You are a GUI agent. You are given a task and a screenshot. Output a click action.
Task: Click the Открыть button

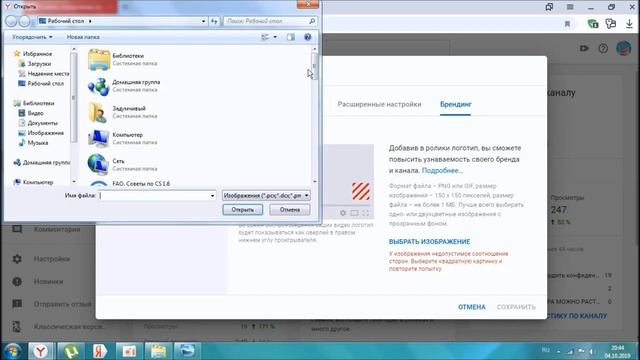pos(242,210)
